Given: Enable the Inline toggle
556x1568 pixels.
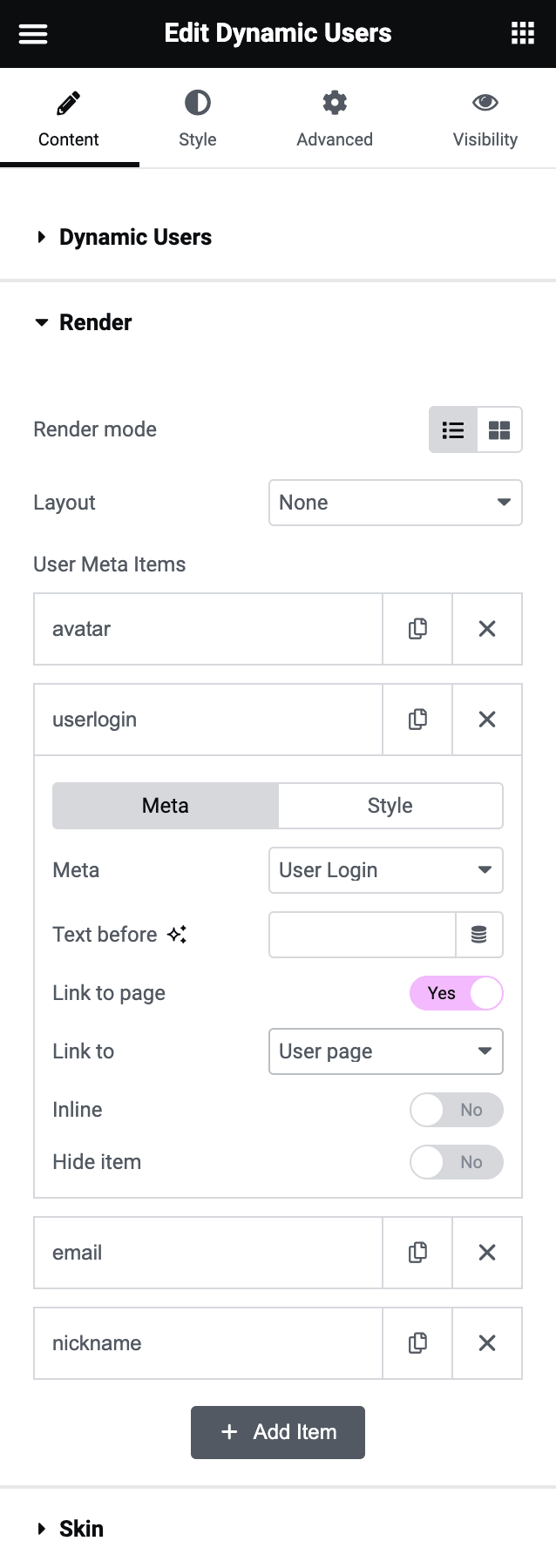Looking at the screenshot, I should [x=456, y=1109].
